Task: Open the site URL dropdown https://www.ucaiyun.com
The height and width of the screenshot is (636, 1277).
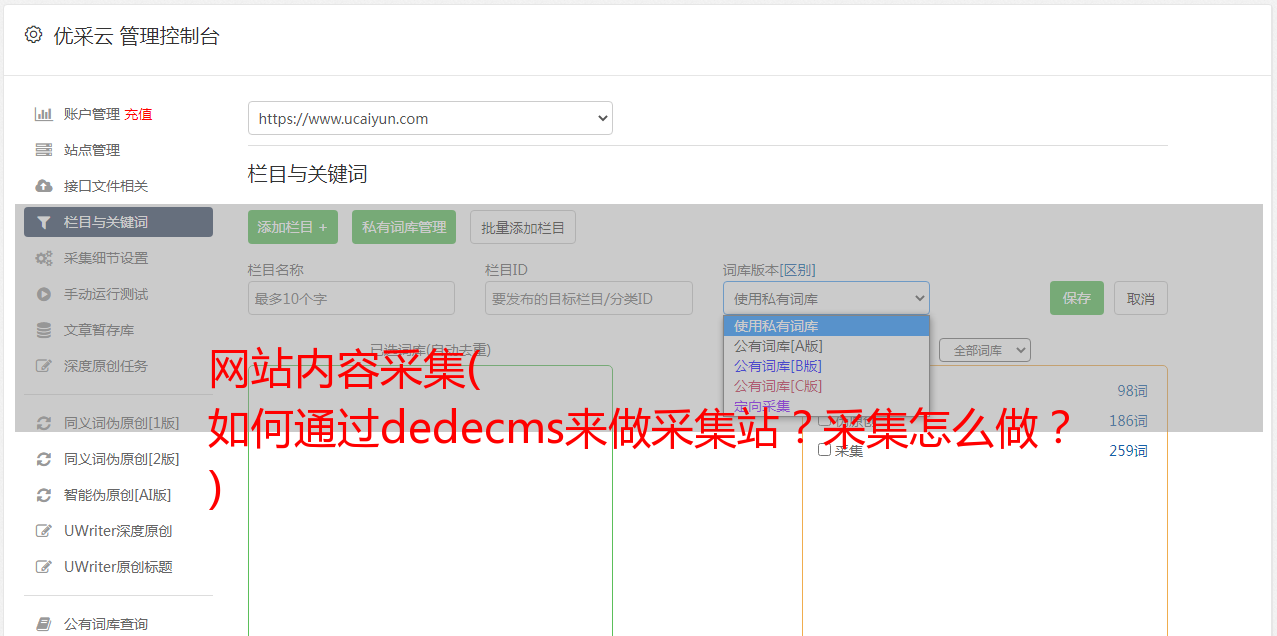Action: point(430,118)
